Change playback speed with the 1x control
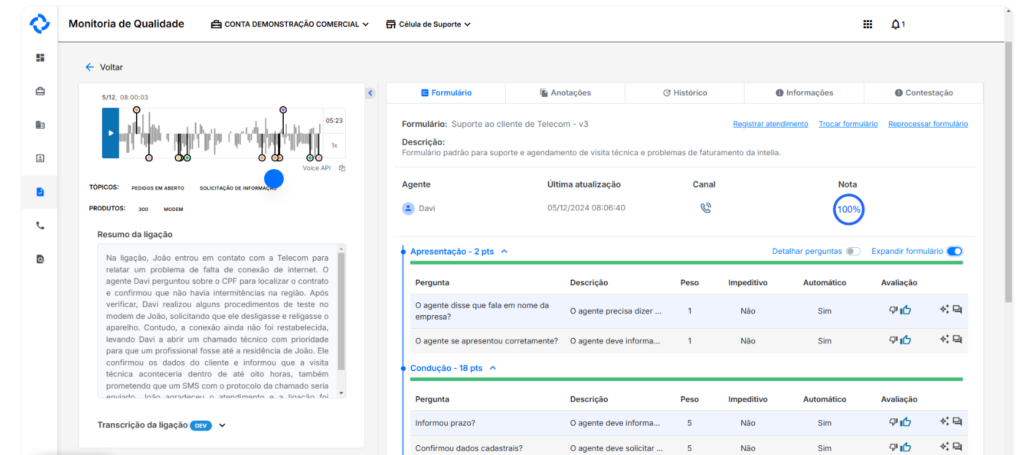The height and width of the screenshot is (455, 1024). [x=334, y=145]
